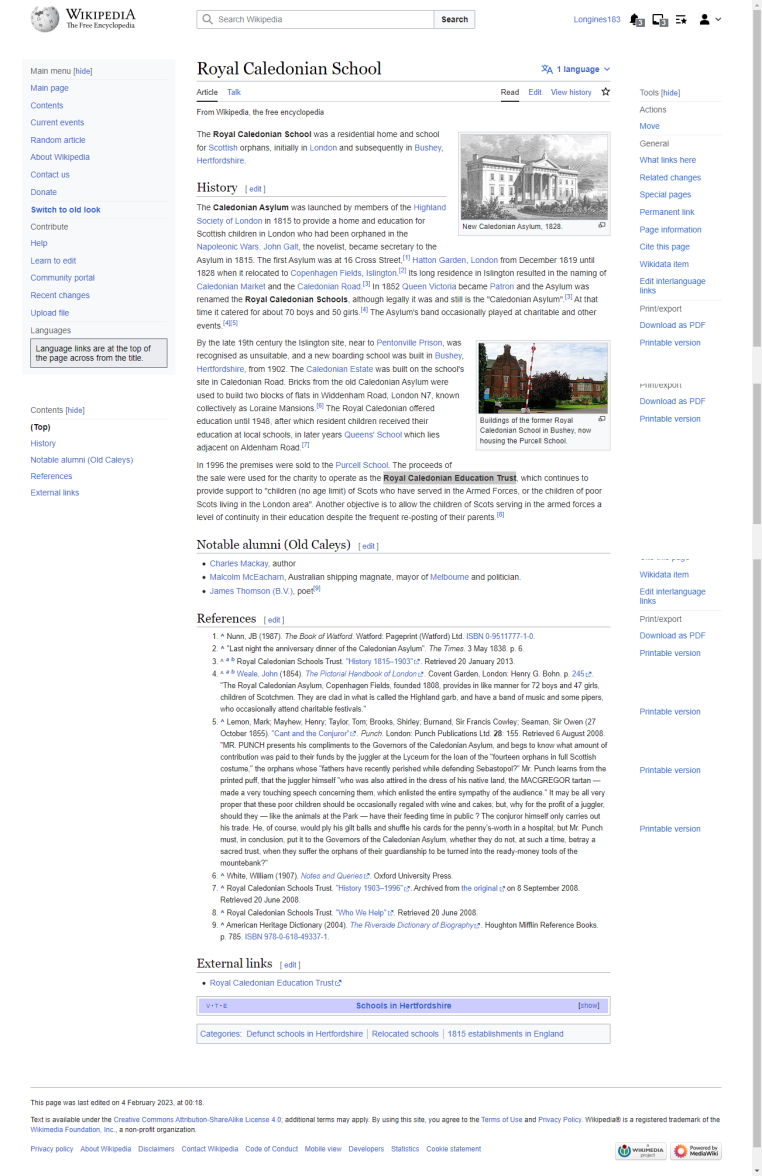Show the Schools in Hertfordshire navbox
Viewport: 762px width, 1176px height.
[x=589, y=1006]
